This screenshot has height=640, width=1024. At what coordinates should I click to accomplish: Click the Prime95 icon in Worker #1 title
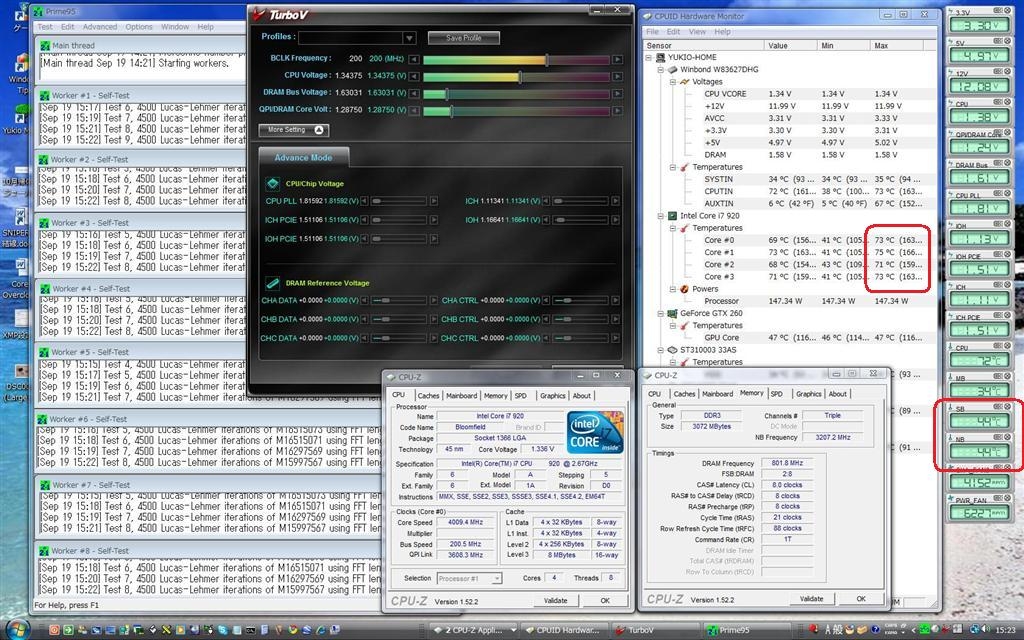[44, 95]
